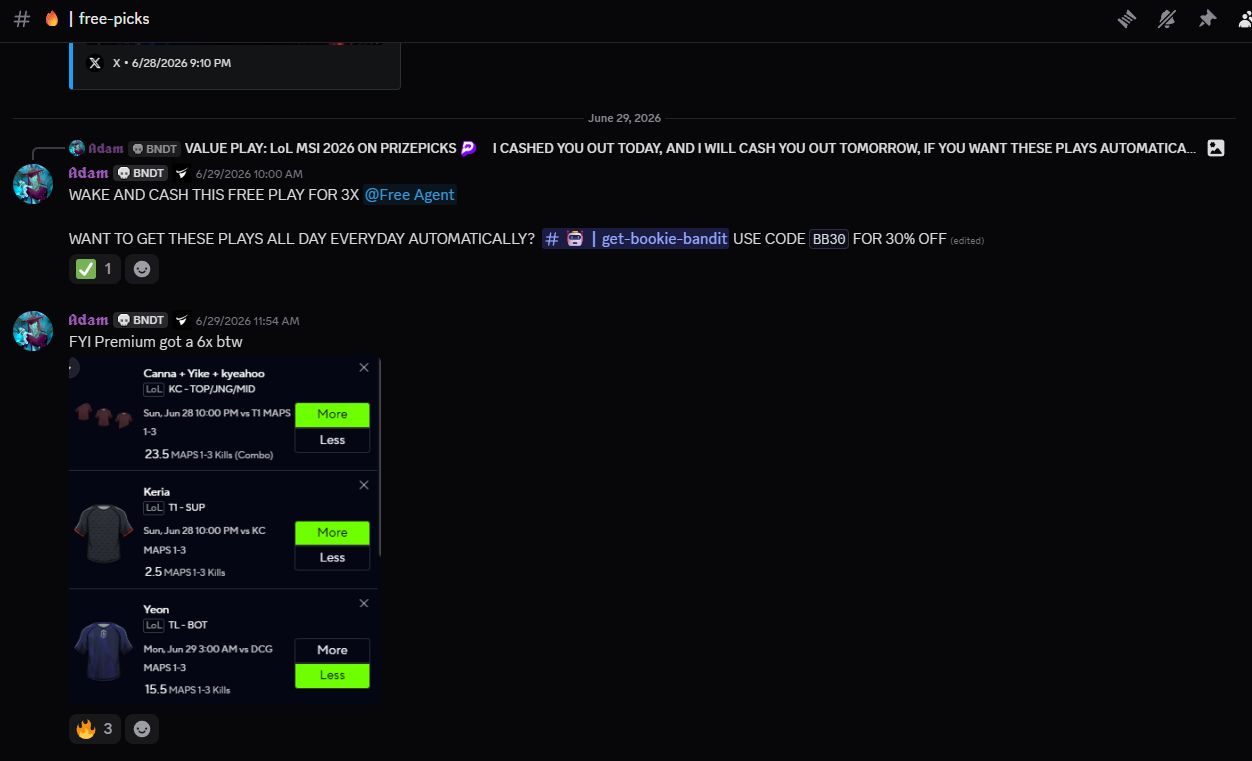The image size is (1252, 761).
Task: Open pinned messages pin icon
Action: tap(1207, 19)
